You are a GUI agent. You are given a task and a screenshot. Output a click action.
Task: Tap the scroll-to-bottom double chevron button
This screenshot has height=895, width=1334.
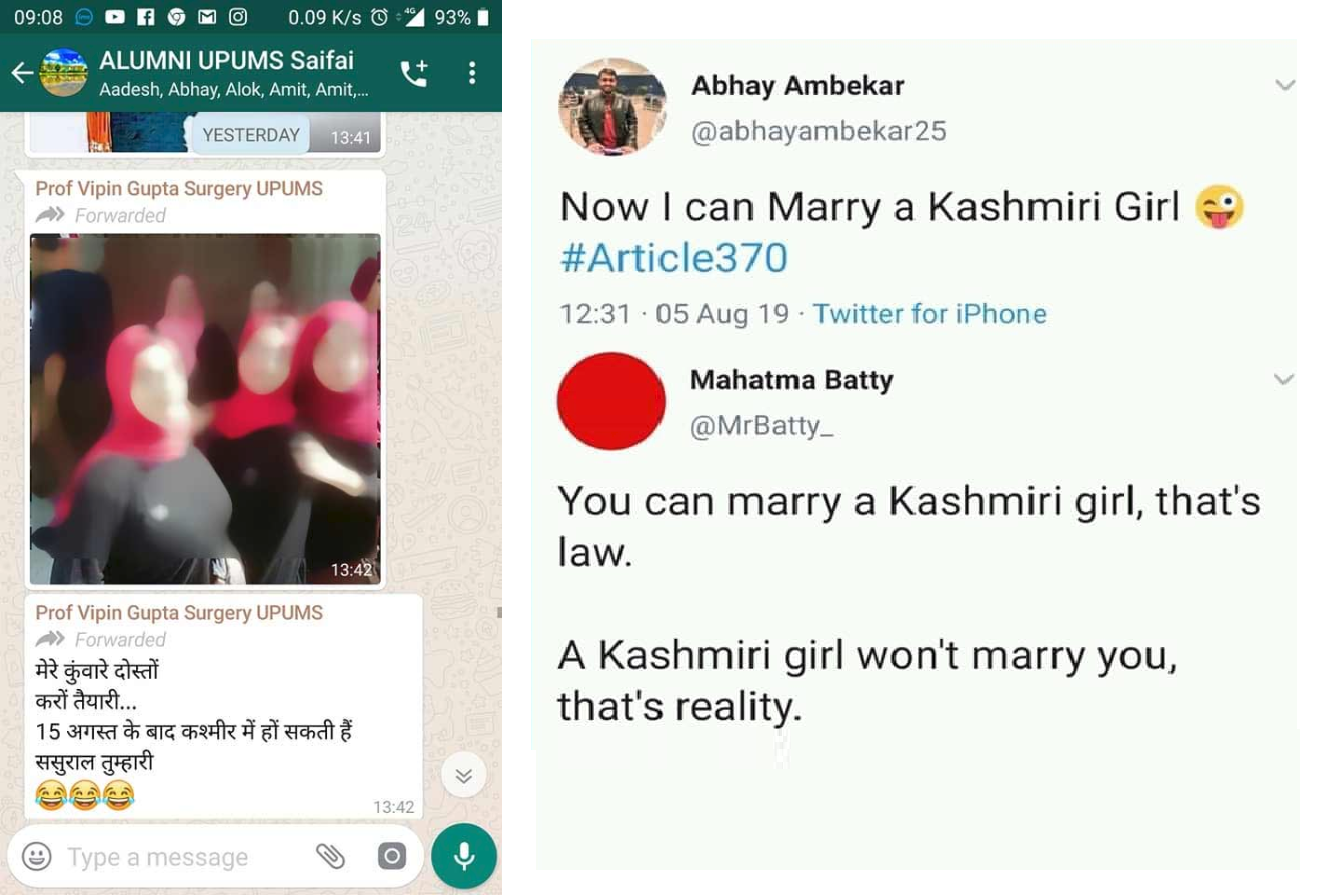click(464, 776)
